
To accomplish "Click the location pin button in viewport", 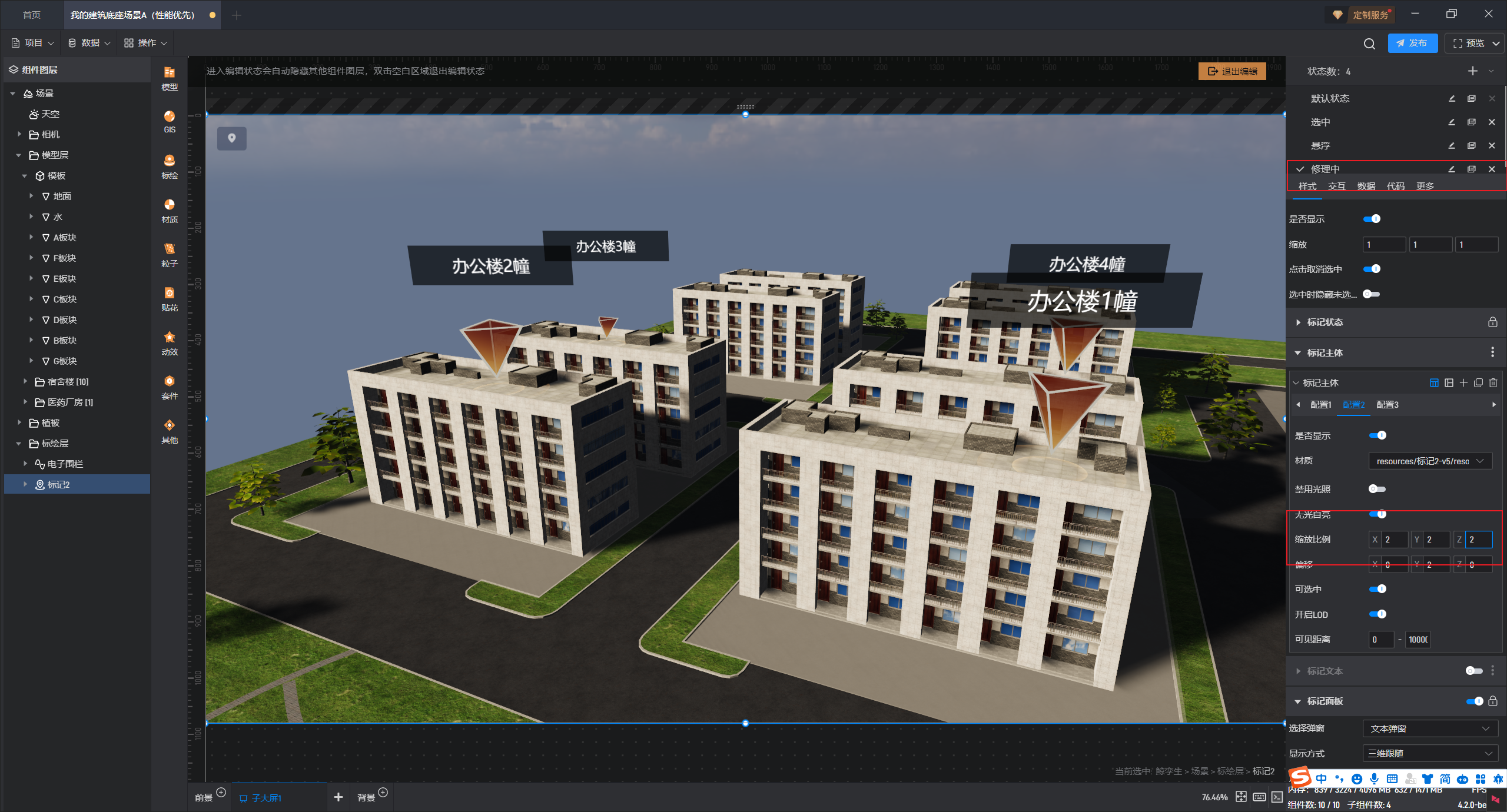I will (x=232, y=138).
